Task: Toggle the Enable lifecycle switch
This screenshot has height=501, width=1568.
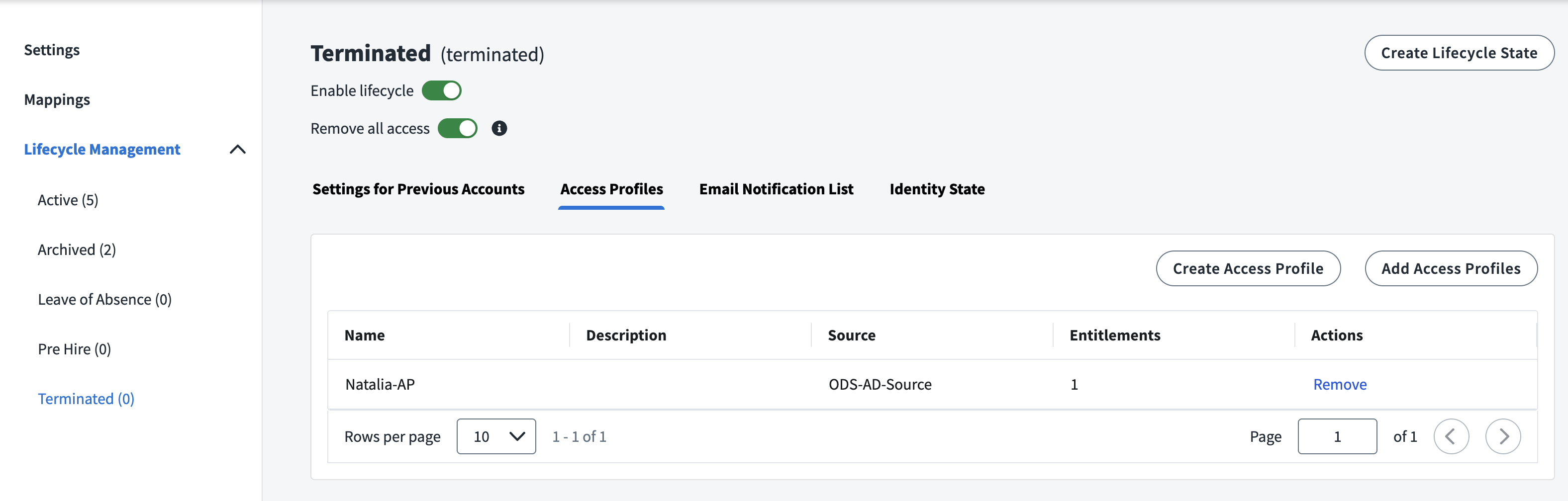Action: [x=441, y=90]
